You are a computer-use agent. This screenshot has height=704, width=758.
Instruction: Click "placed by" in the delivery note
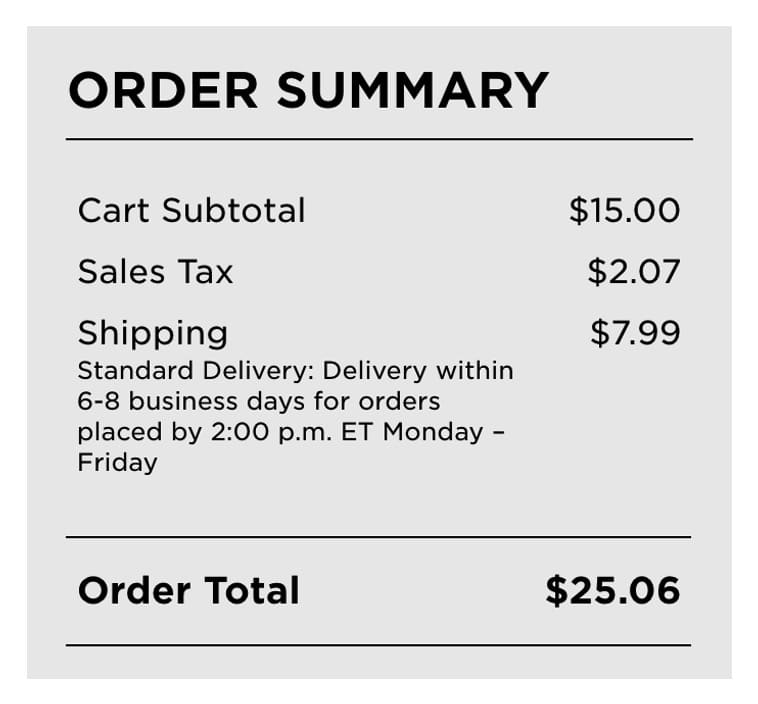pos(136,433)
